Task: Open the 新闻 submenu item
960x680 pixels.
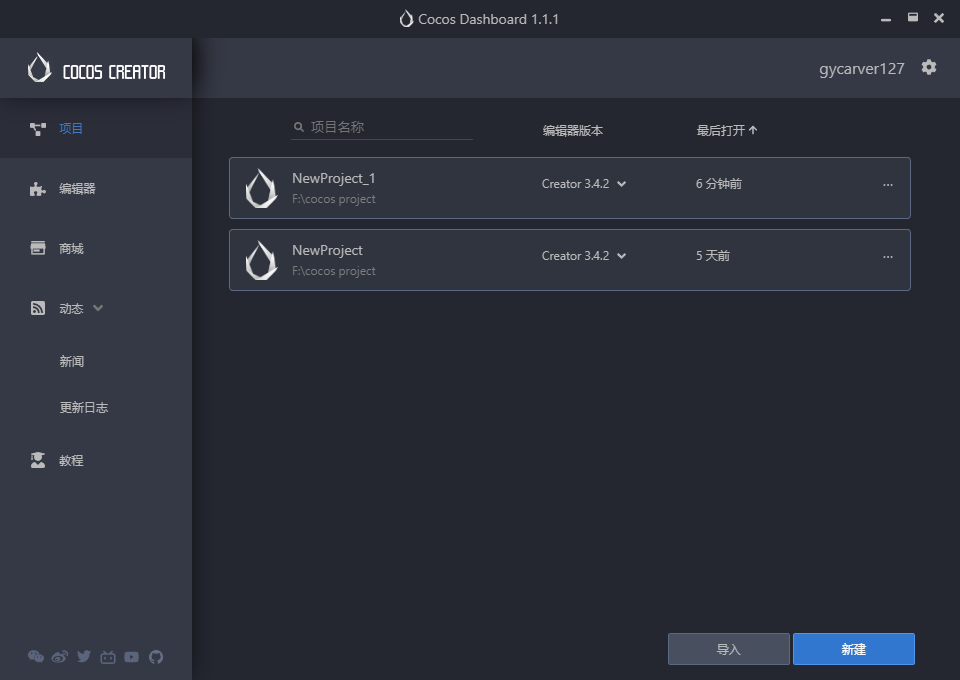Action: pos(72,361)
